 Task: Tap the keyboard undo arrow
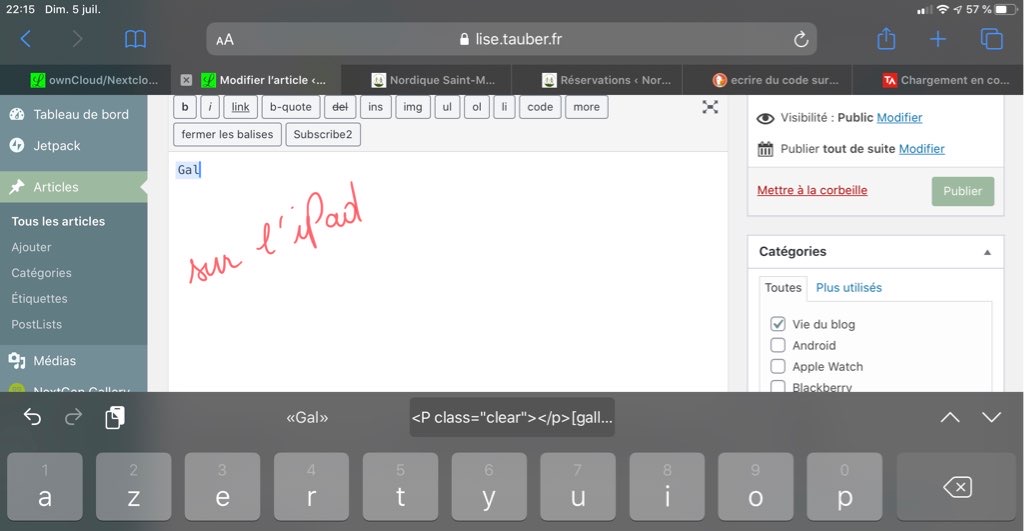coord(33,417)
